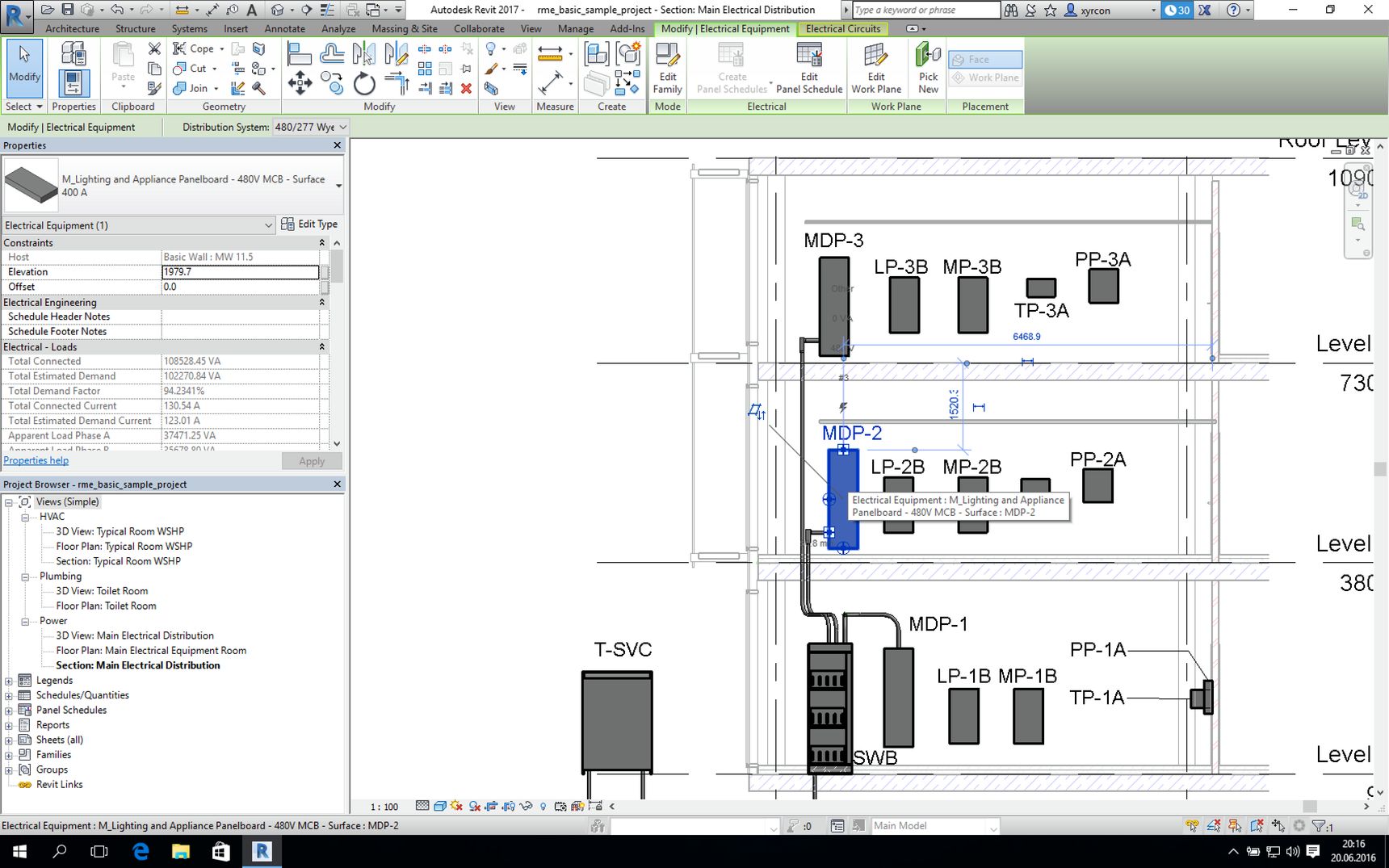
Task: Switch to the Collaborate ribbon tab
Action: 479,28
